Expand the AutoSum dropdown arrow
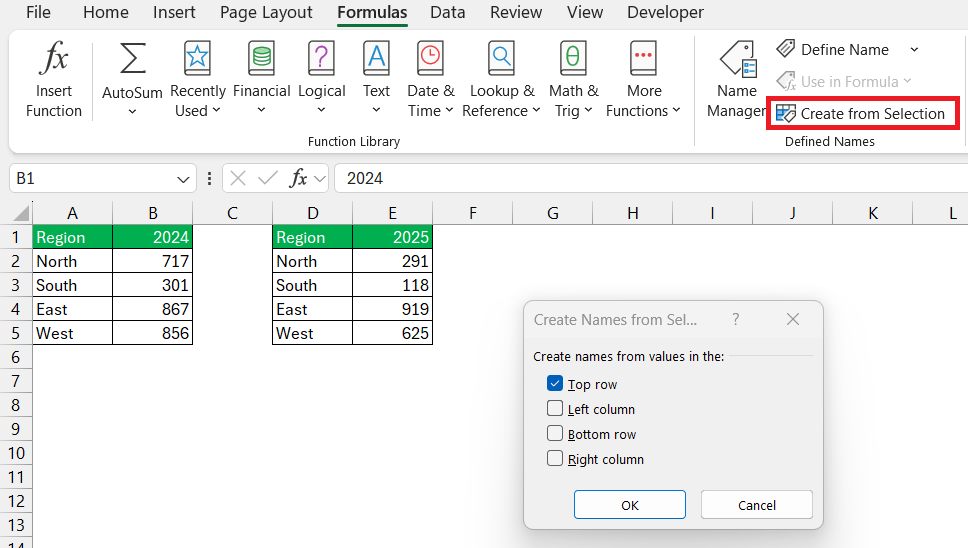 [x=132, y=112]
